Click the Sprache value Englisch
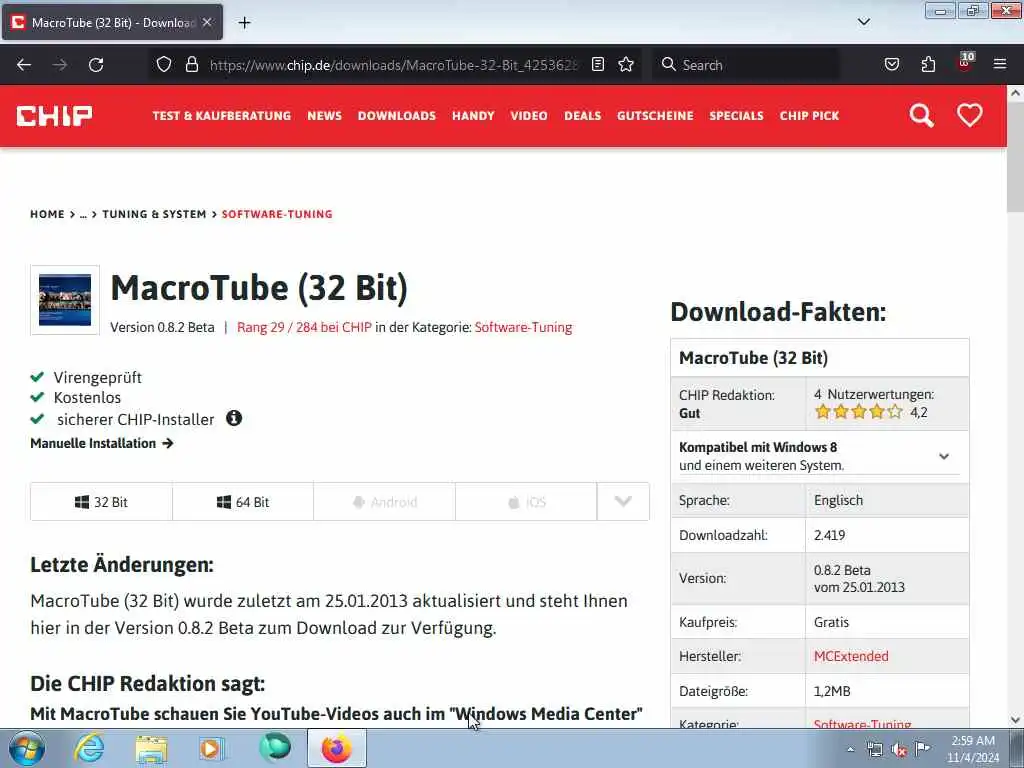This screenshot has width=1024, height=768. tap(839, 500)
